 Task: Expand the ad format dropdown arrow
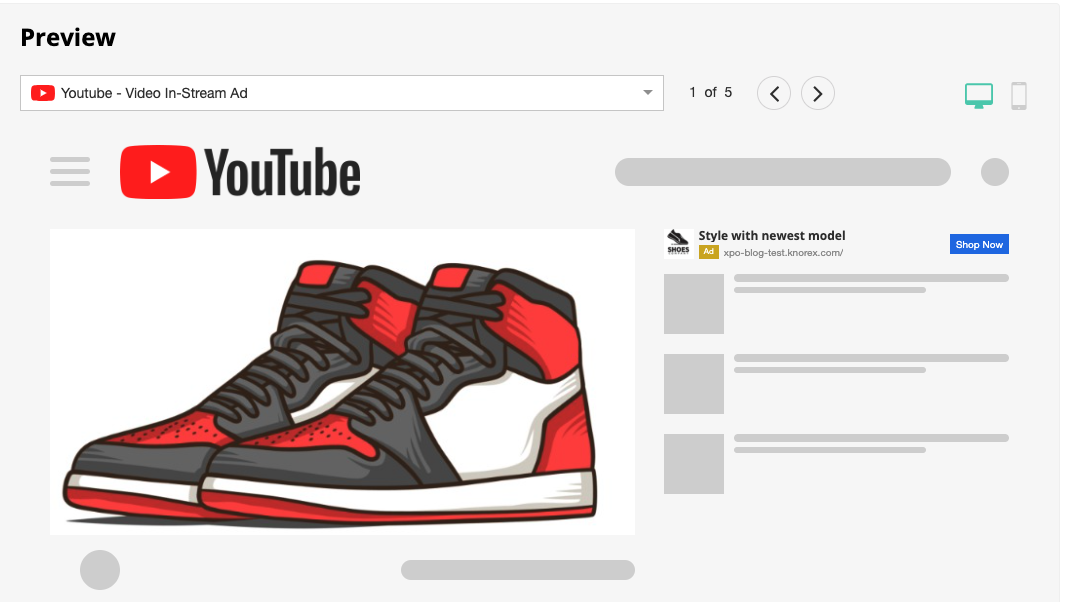click(x=646, y=93)
